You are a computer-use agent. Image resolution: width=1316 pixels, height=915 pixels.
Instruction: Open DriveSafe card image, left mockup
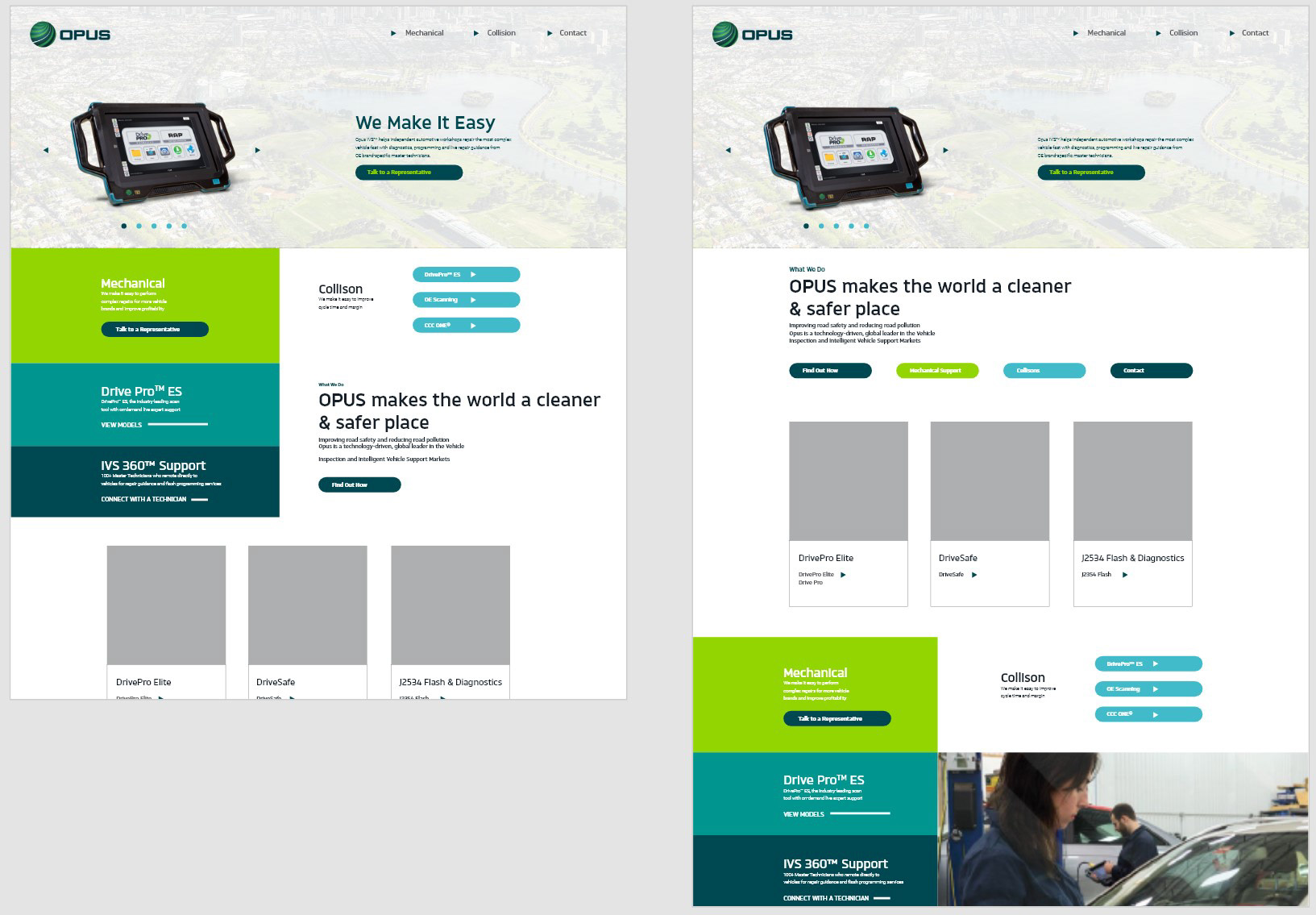coord(308,605)
